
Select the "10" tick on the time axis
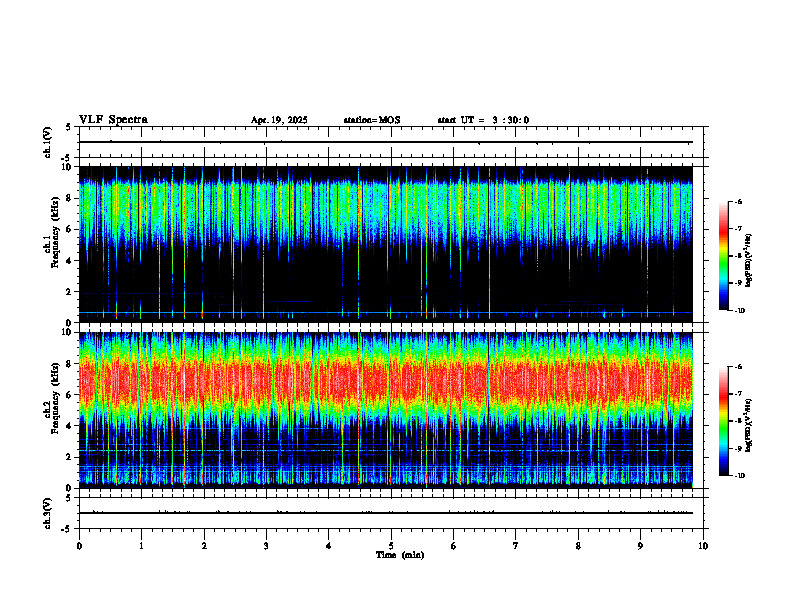click(703, 546)
